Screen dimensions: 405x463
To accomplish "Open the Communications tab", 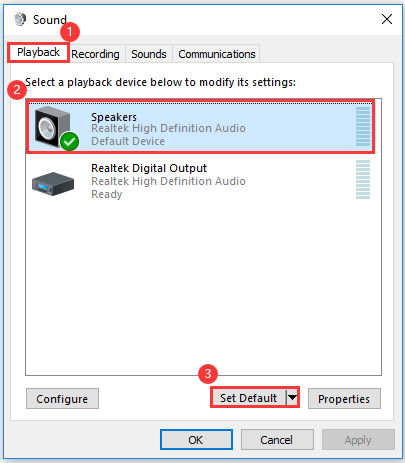I will tap(217, 54).
